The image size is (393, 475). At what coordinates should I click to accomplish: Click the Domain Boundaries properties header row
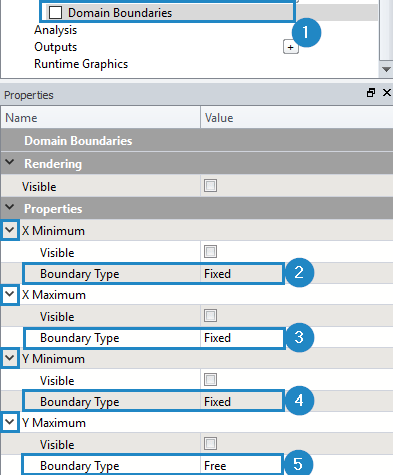pyautogui.click(x=197, y=141)
